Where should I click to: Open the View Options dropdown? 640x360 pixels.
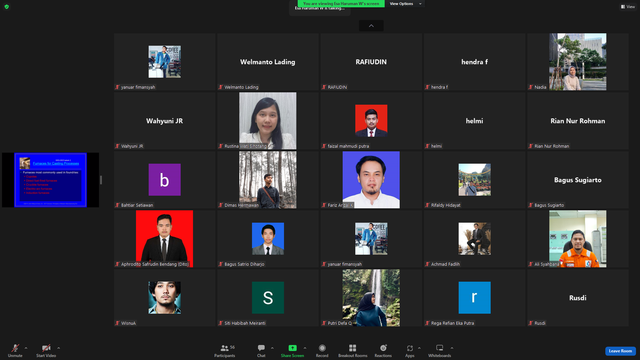click(405, 4)
